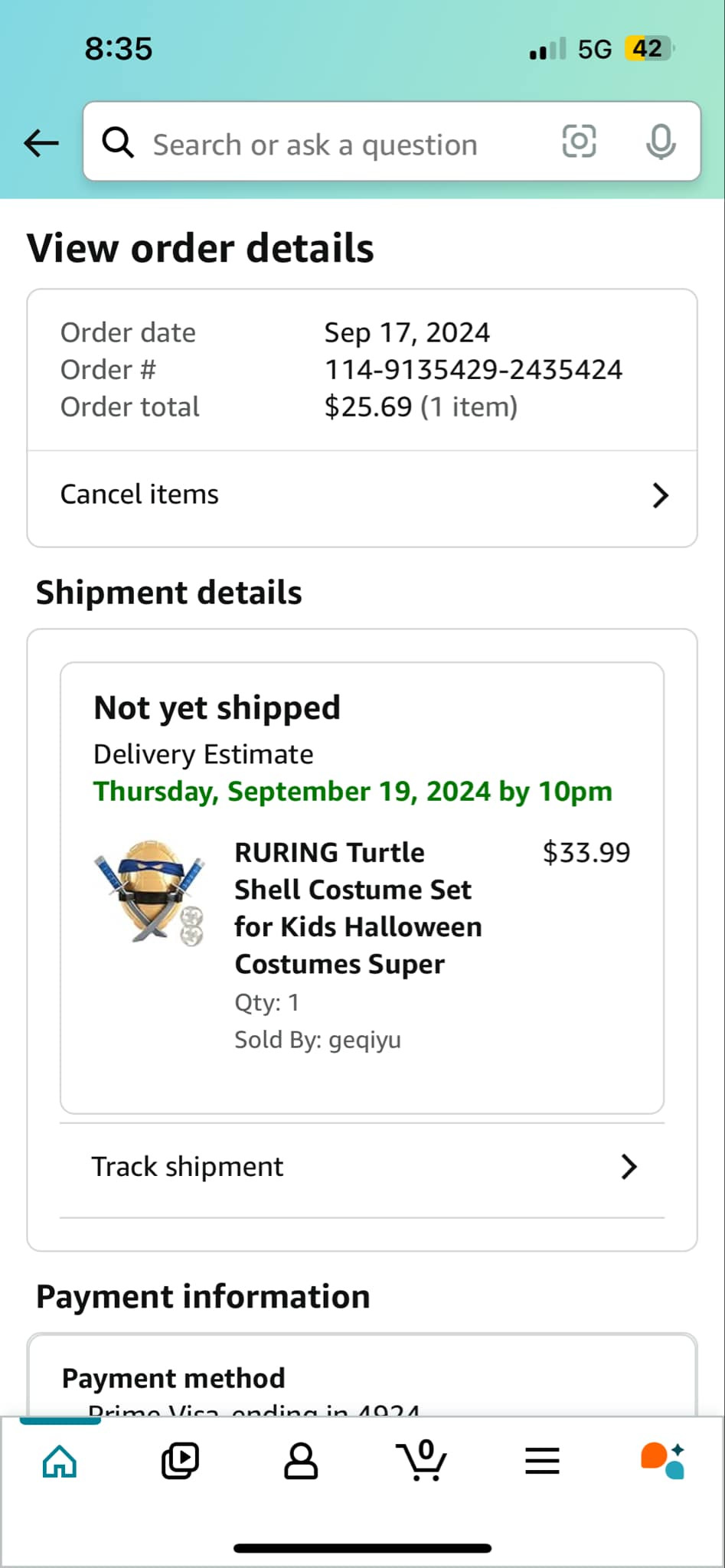The height and width of the screenshot is (1568, 725).
Task: Tap the Track shipment label
Action: tap(187, 1167)
